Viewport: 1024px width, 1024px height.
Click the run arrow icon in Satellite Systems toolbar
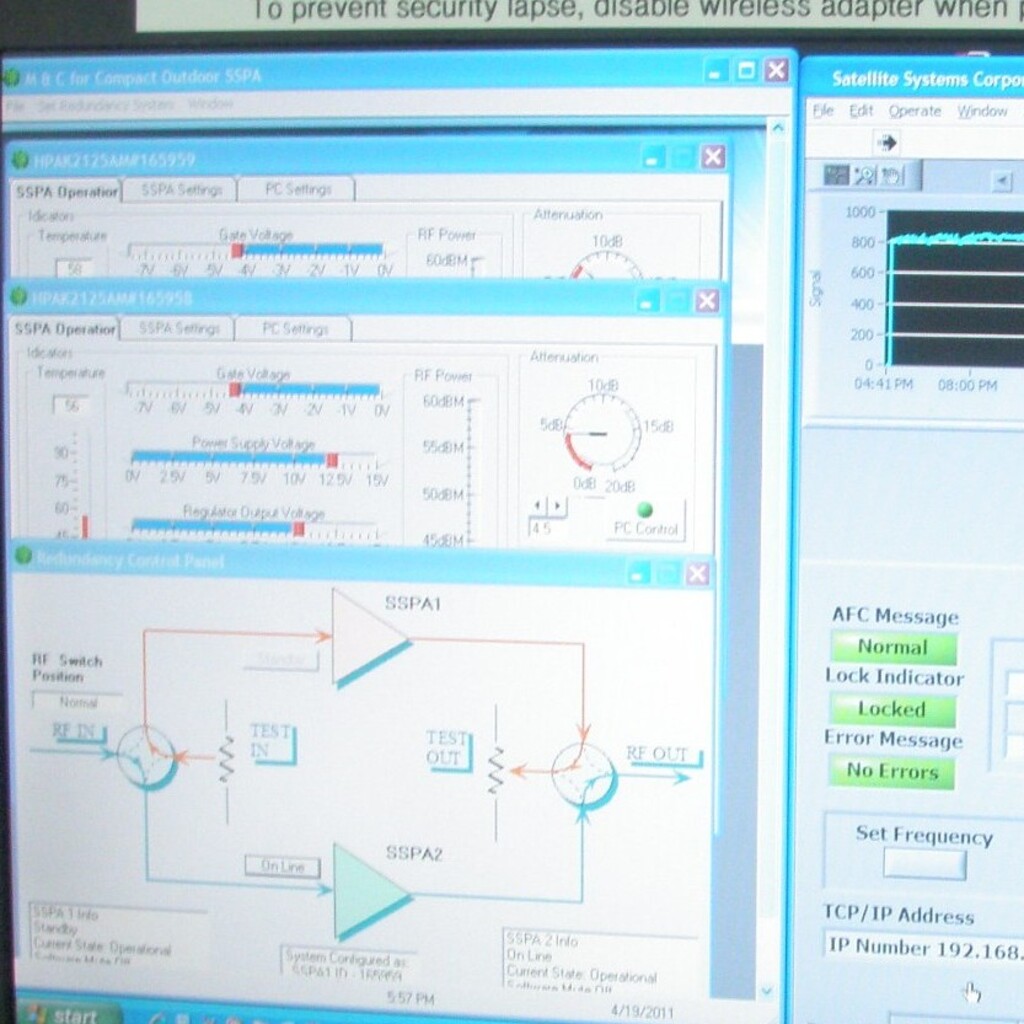pos(887,143)
